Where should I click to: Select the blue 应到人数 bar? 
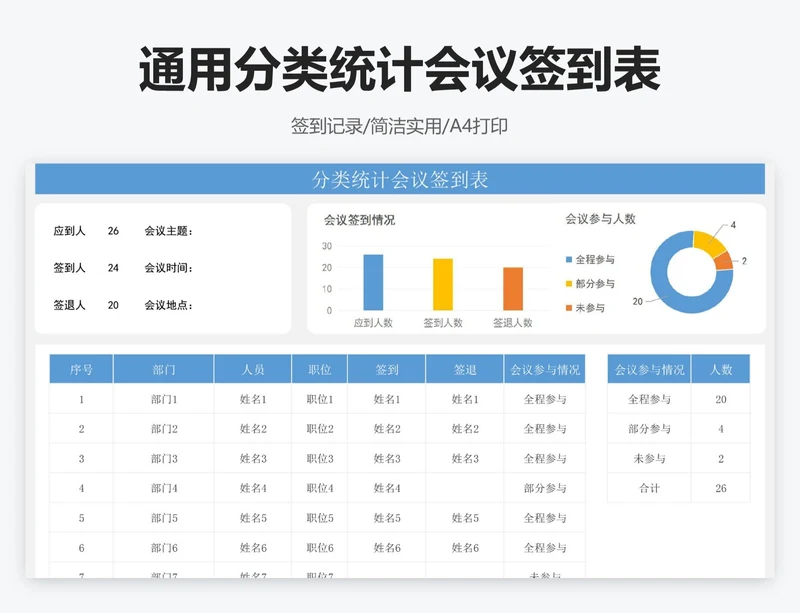point(373,282)
